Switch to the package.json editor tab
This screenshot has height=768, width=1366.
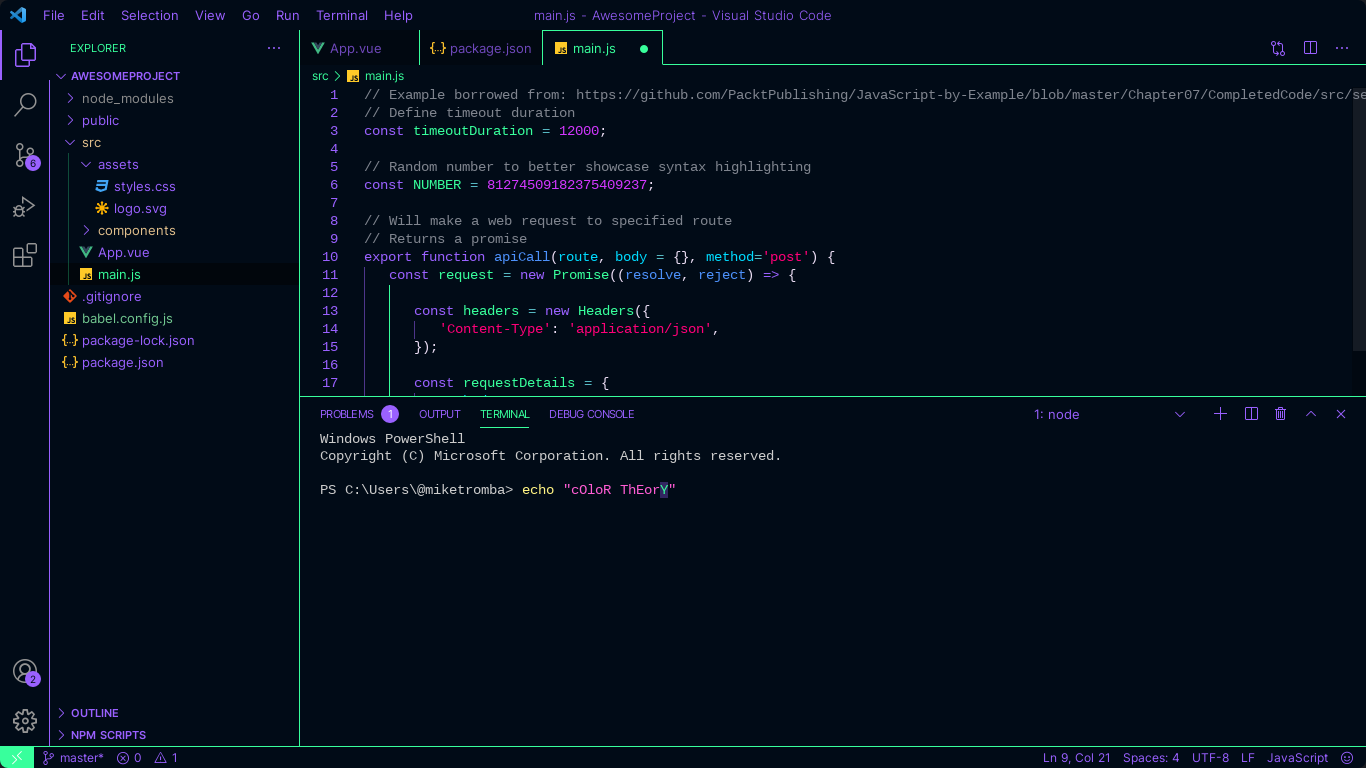tap(480, 48)
